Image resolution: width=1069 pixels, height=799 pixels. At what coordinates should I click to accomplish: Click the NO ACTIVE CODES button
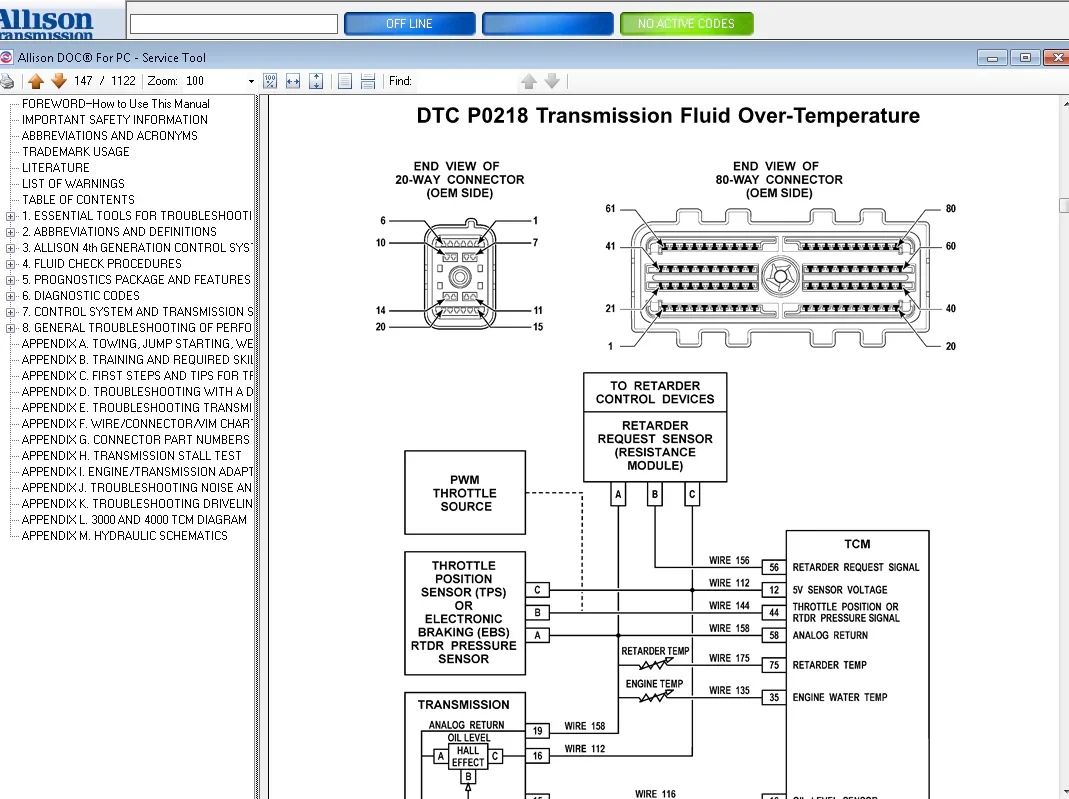point(686,24)
